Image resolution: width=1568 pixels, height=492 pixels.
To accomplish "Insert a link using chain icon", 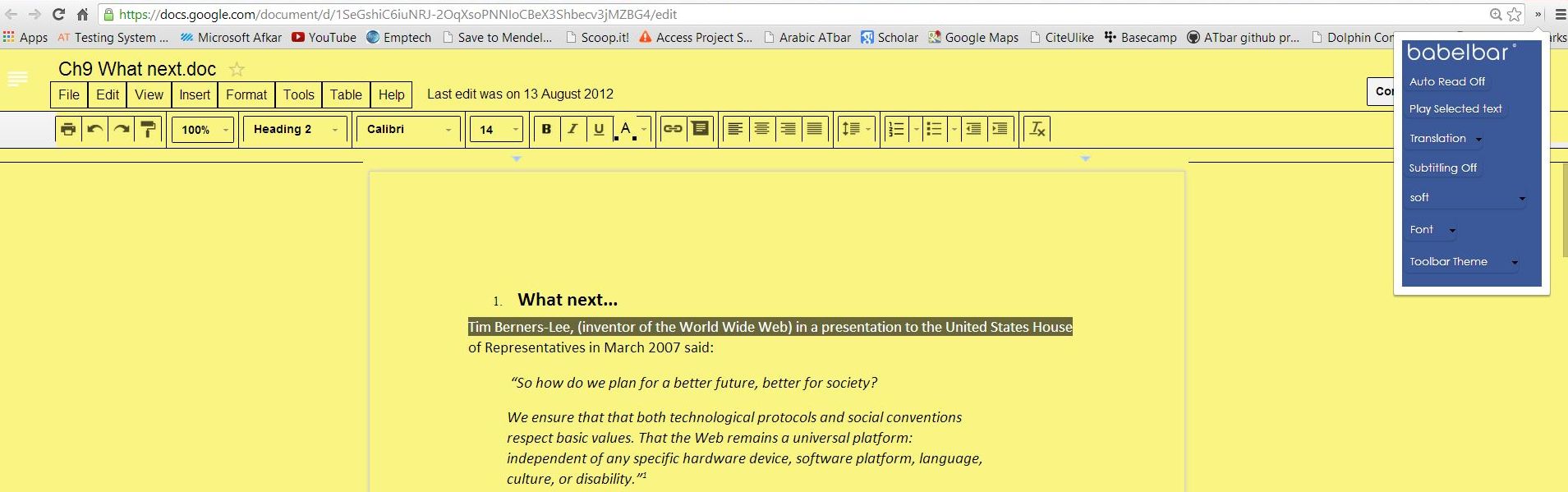I will click(x=673, y=129).
